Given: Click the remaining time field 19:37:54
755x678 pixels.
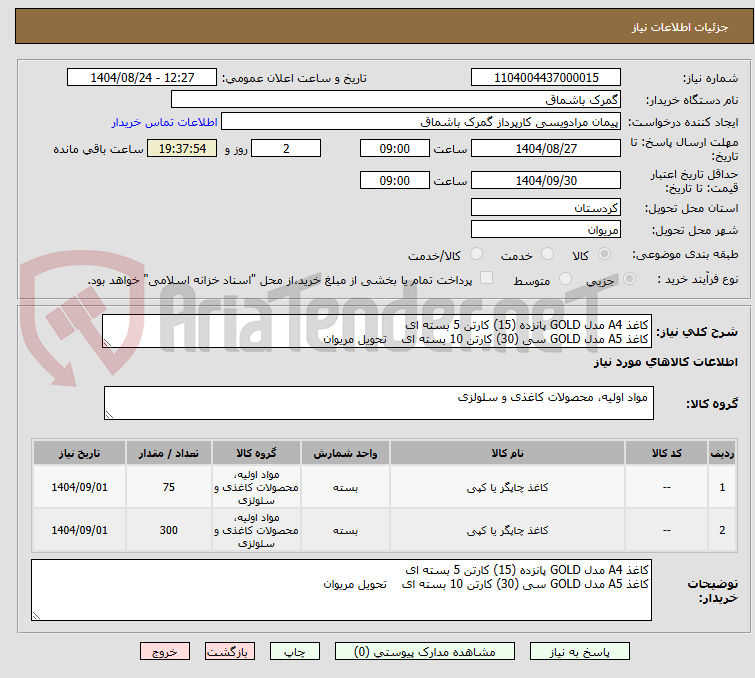Looking at the screenshot, I should [182, 148].
